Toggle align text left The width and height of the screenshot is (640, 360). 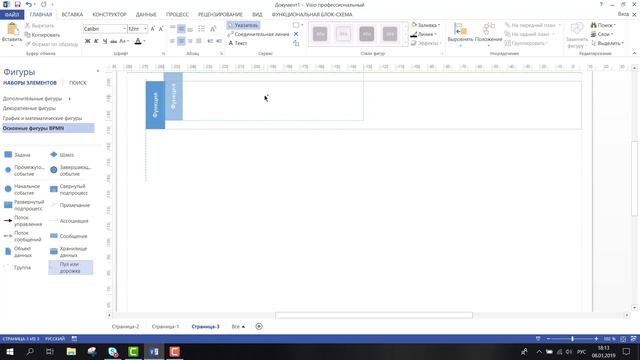pos(172,41)
